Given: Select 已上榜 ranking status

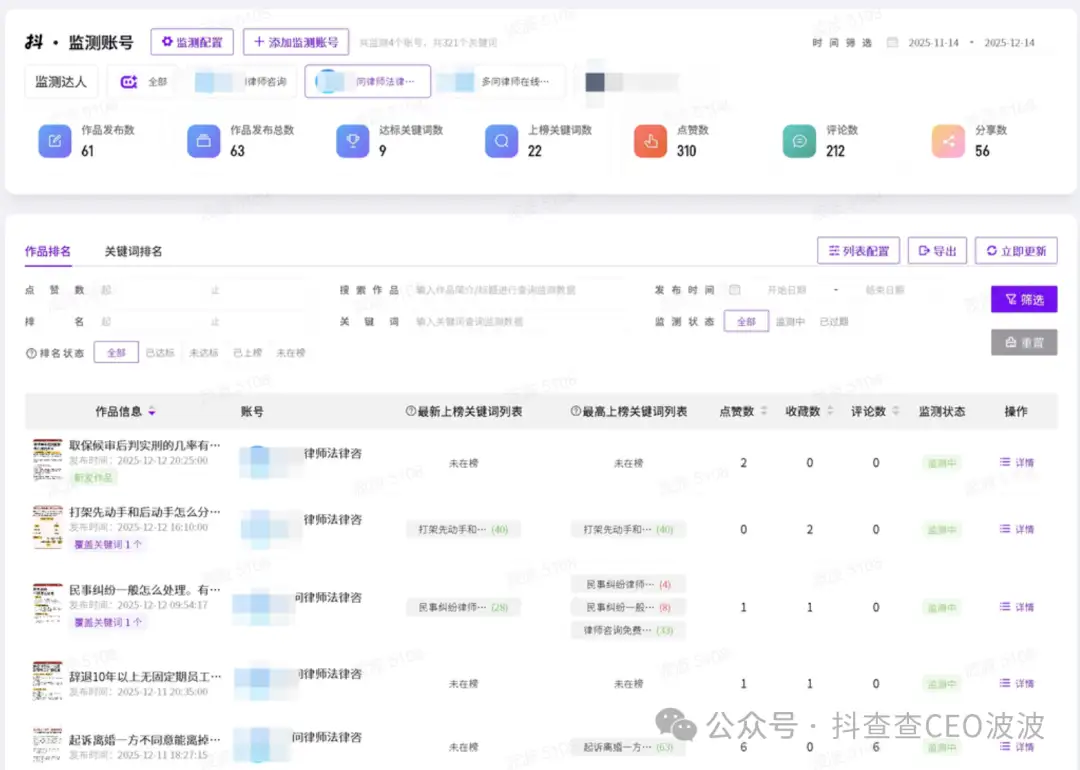Looking at the screenshot, I should [247, 353].
